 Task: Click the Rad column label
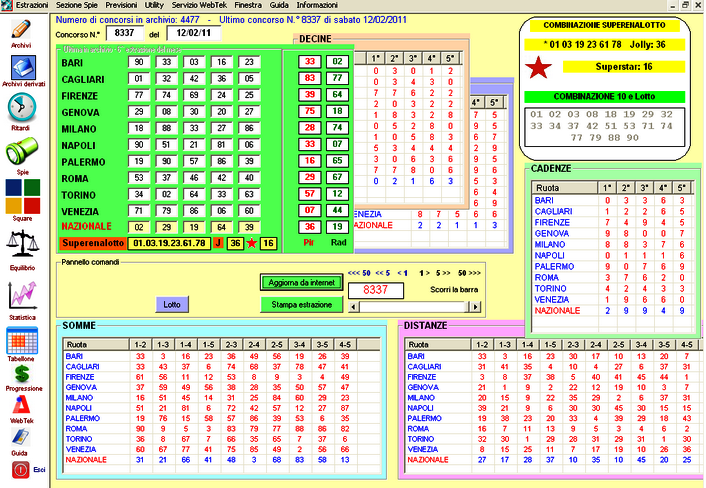339,243
